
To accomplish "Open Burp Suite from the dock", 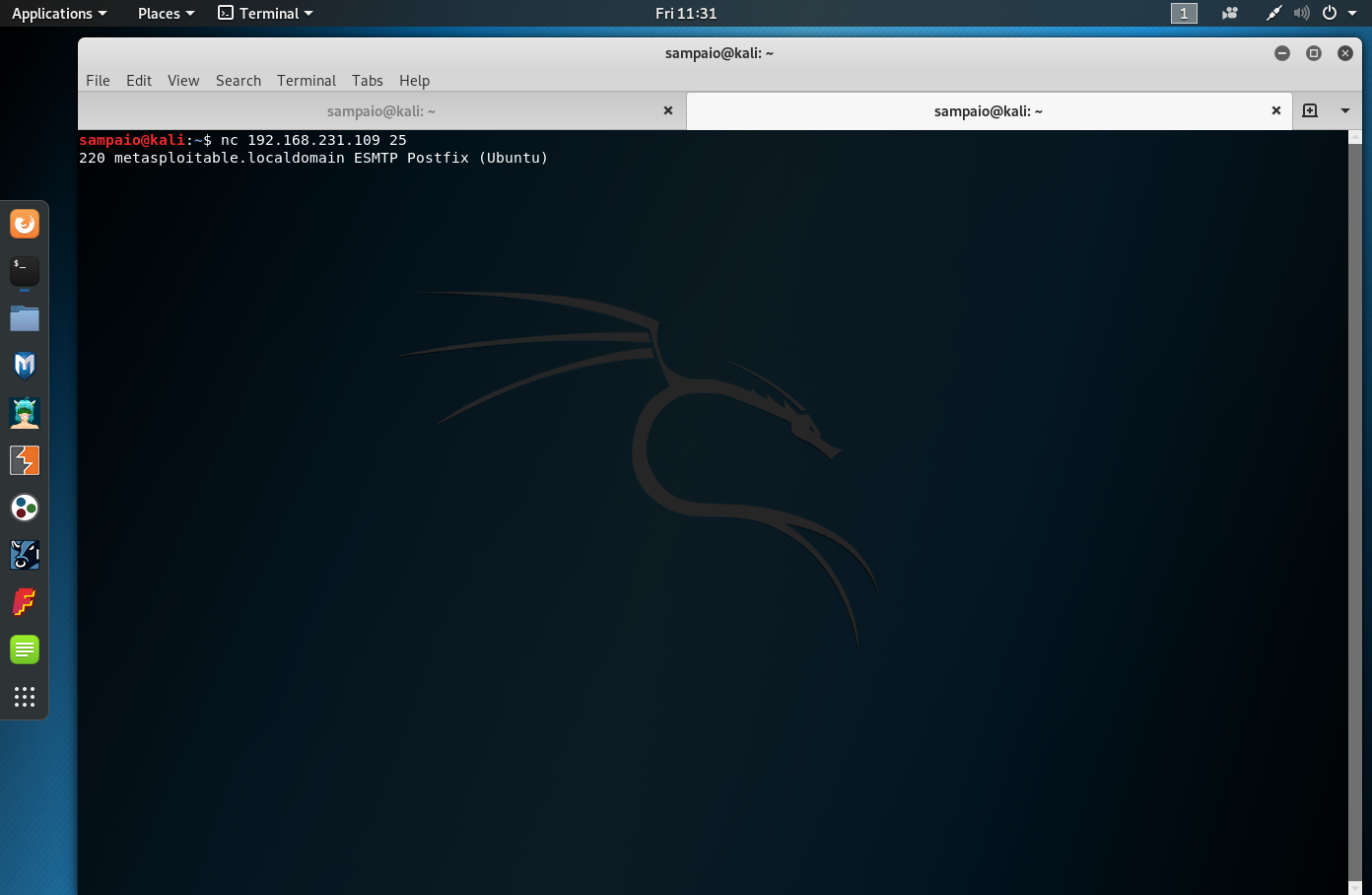I will tap(25, 460).
